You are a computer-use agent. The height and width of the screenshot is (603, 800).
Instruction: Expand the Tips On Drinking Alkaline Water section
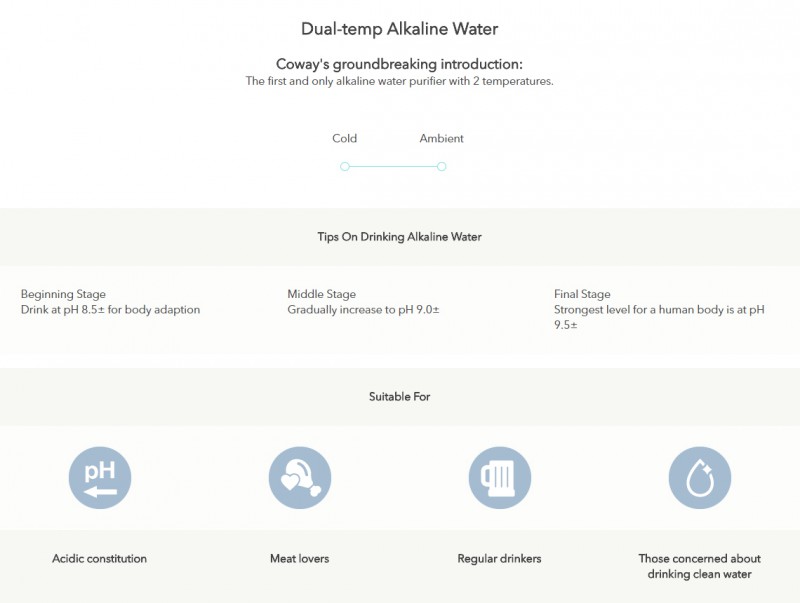(x=399, y=237)
